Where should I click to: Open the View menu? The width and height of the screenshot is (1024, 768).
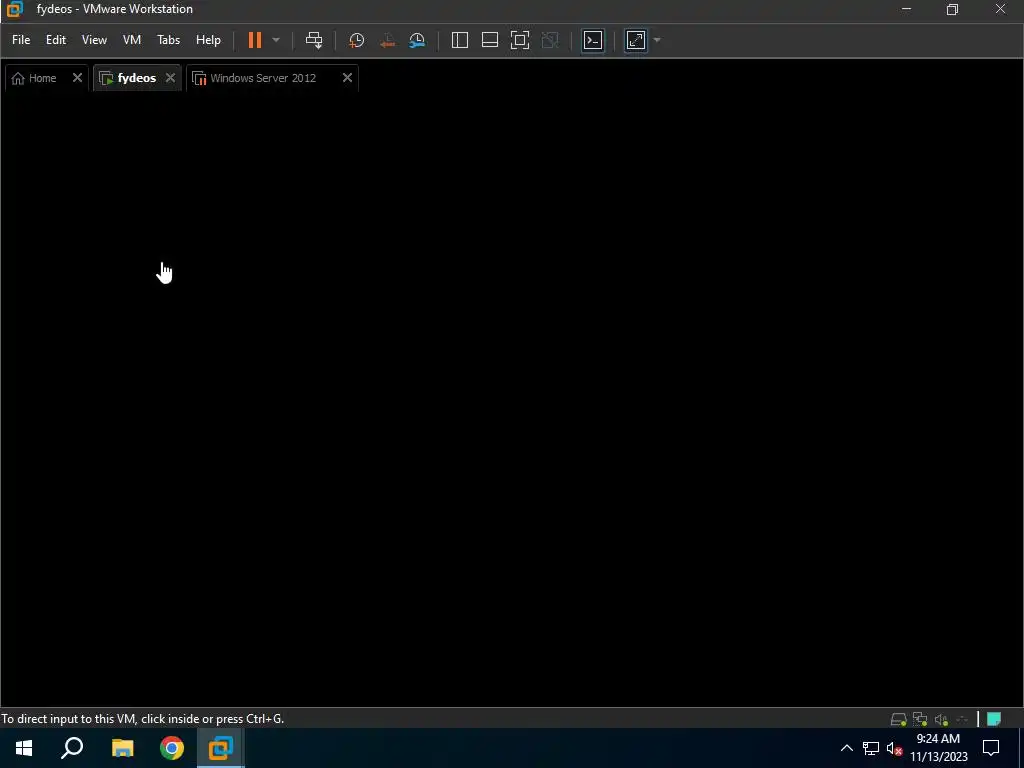tap(94, 40)
